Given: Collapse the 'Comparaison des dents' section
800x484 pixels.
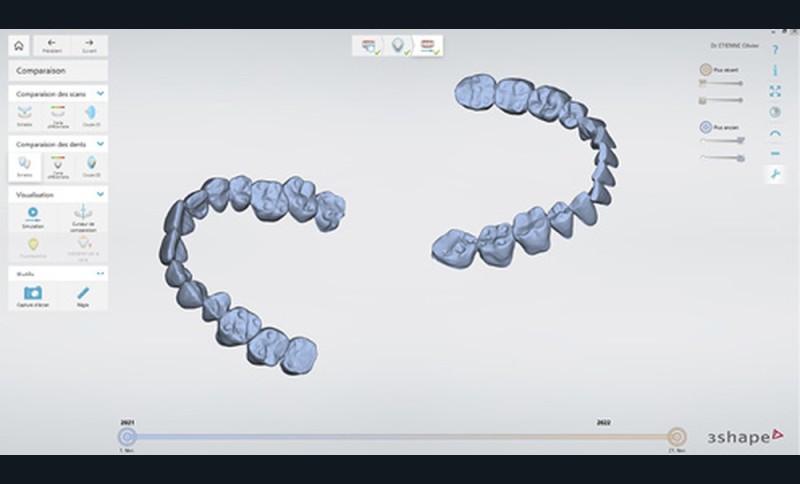Looking at the screenshot, I should tap(101, 144).
